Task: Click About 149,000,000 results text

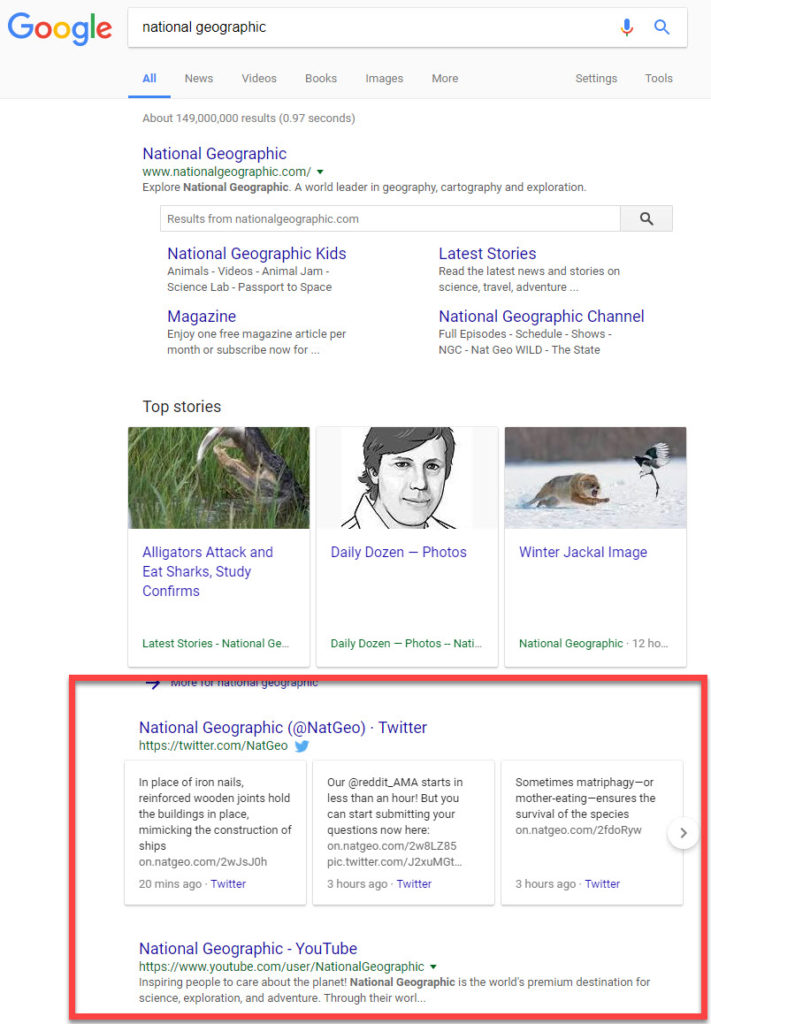Action: pyautogui.click(x=249, y=118)
